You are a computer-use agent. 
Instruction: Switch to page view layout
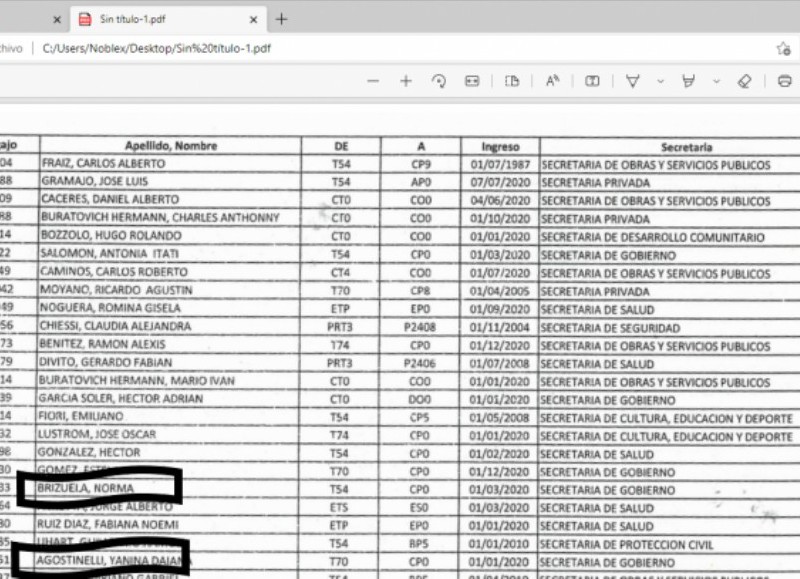click(512, 82)
